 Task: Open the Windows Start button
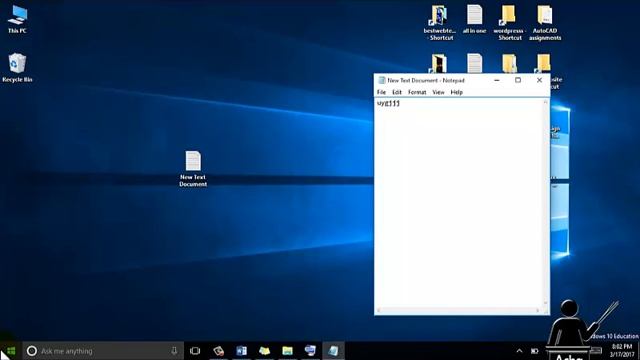11,351
